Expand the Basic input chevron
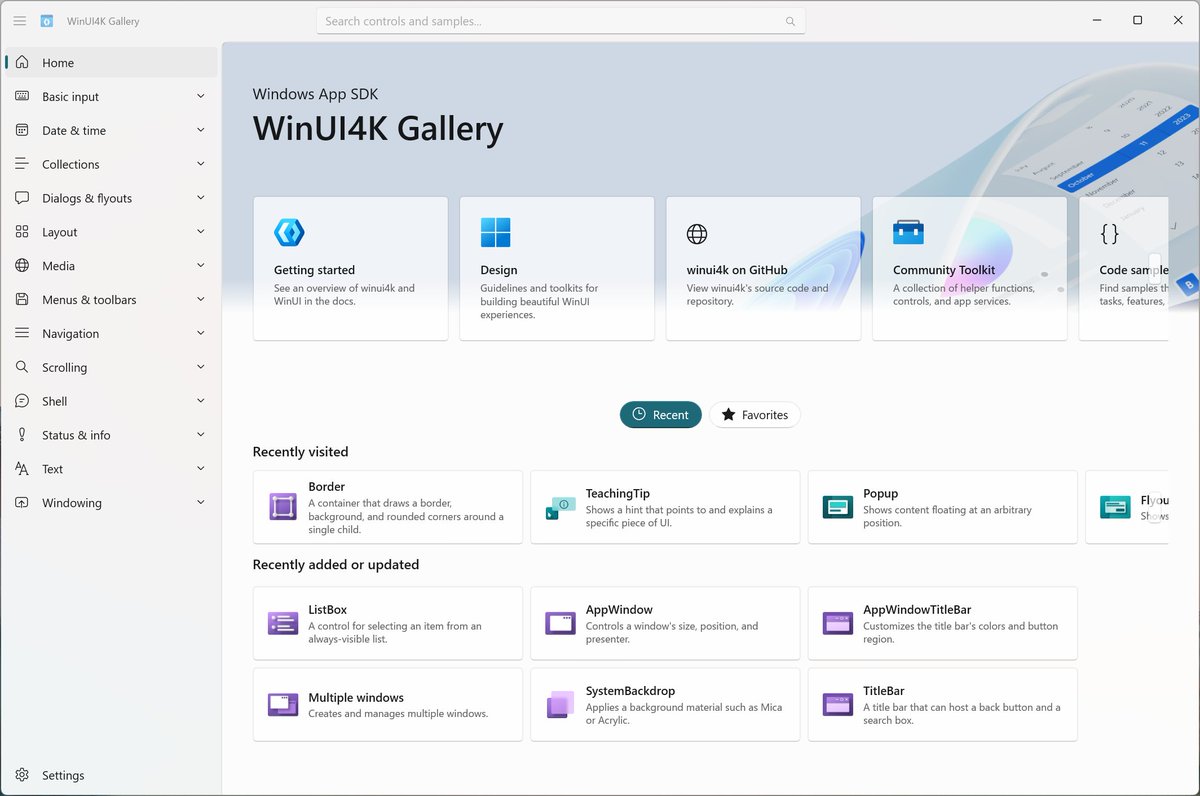The image size is (1200, 796). tap(201, 96)
